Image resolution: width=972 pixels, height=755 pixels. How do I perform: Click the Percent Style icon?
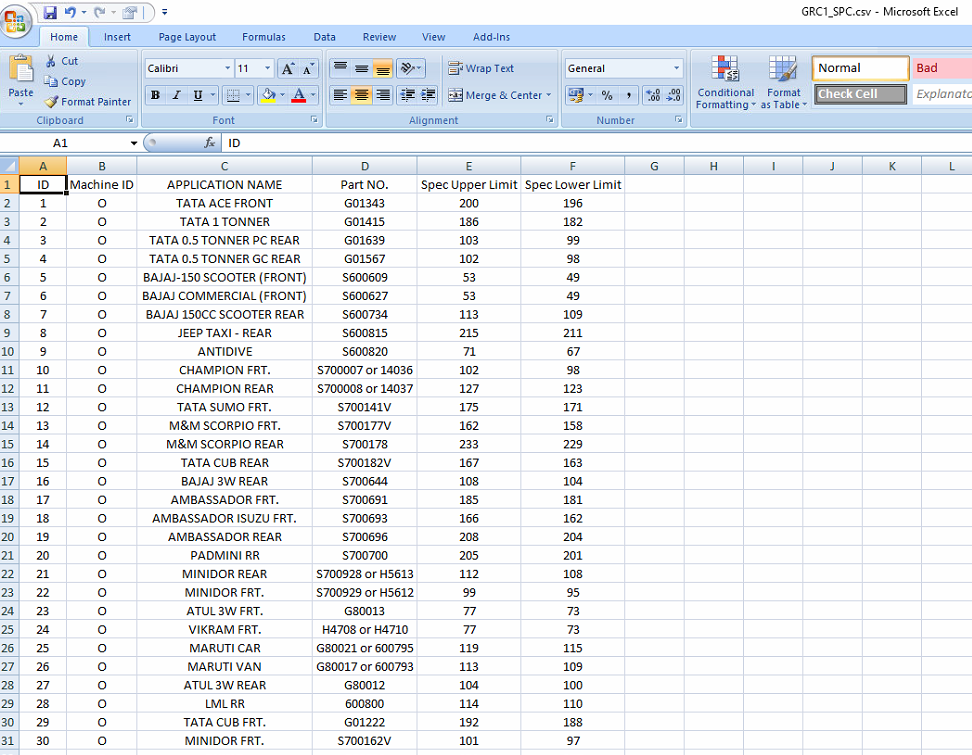(606, 96)
